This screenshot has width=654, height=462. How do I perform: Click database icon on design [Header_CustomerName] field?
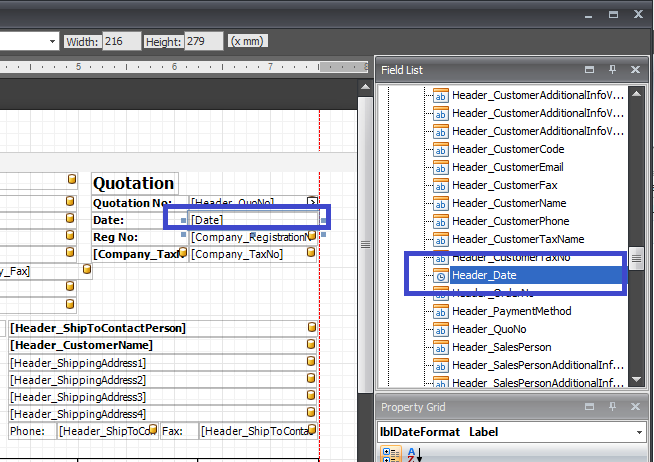pos(311,344)
